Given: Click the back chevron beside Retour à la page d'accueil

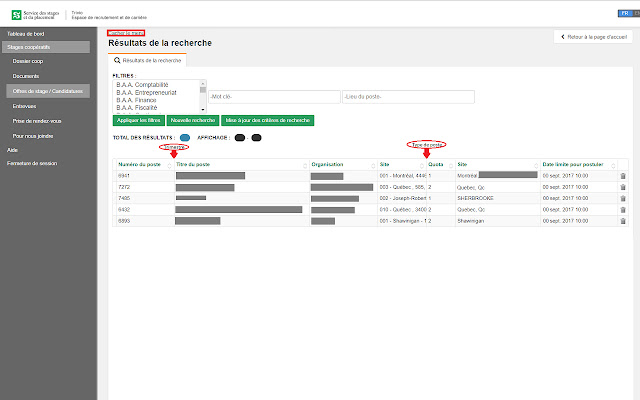Looking at the screenshot, I should 563,37.
